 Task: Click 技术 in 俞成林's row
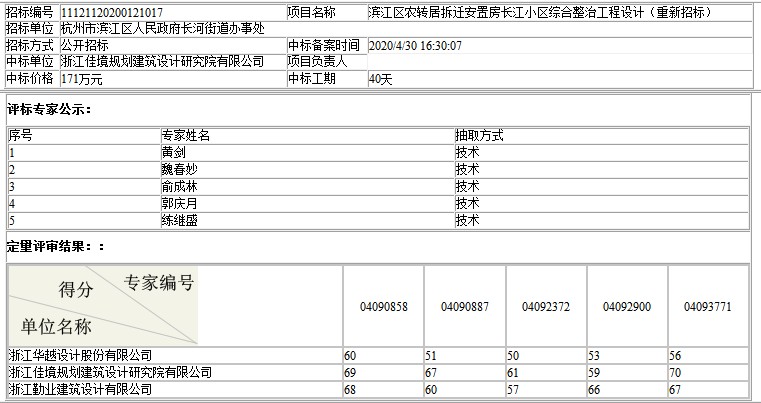click(467, 186)
